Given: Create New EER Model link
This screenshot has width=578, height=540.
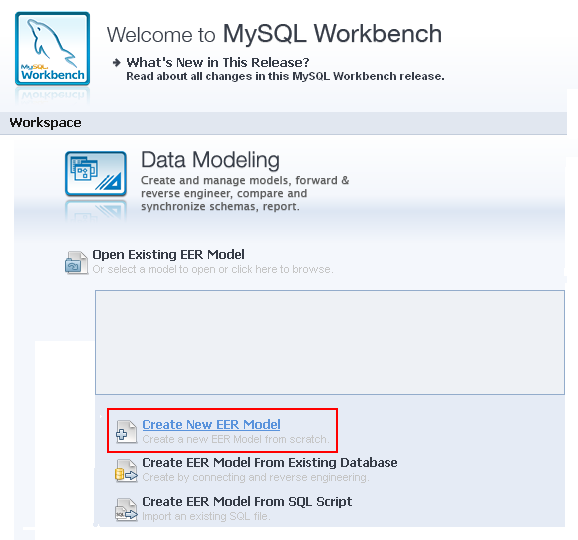Looking at the screenshot, I should click(x=211, y=424).
